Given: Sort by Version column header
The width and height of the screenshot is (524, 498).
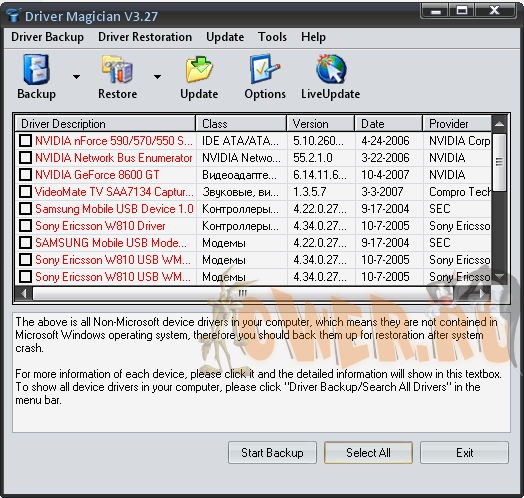Looking at the screenshot, I should (320, 124).
